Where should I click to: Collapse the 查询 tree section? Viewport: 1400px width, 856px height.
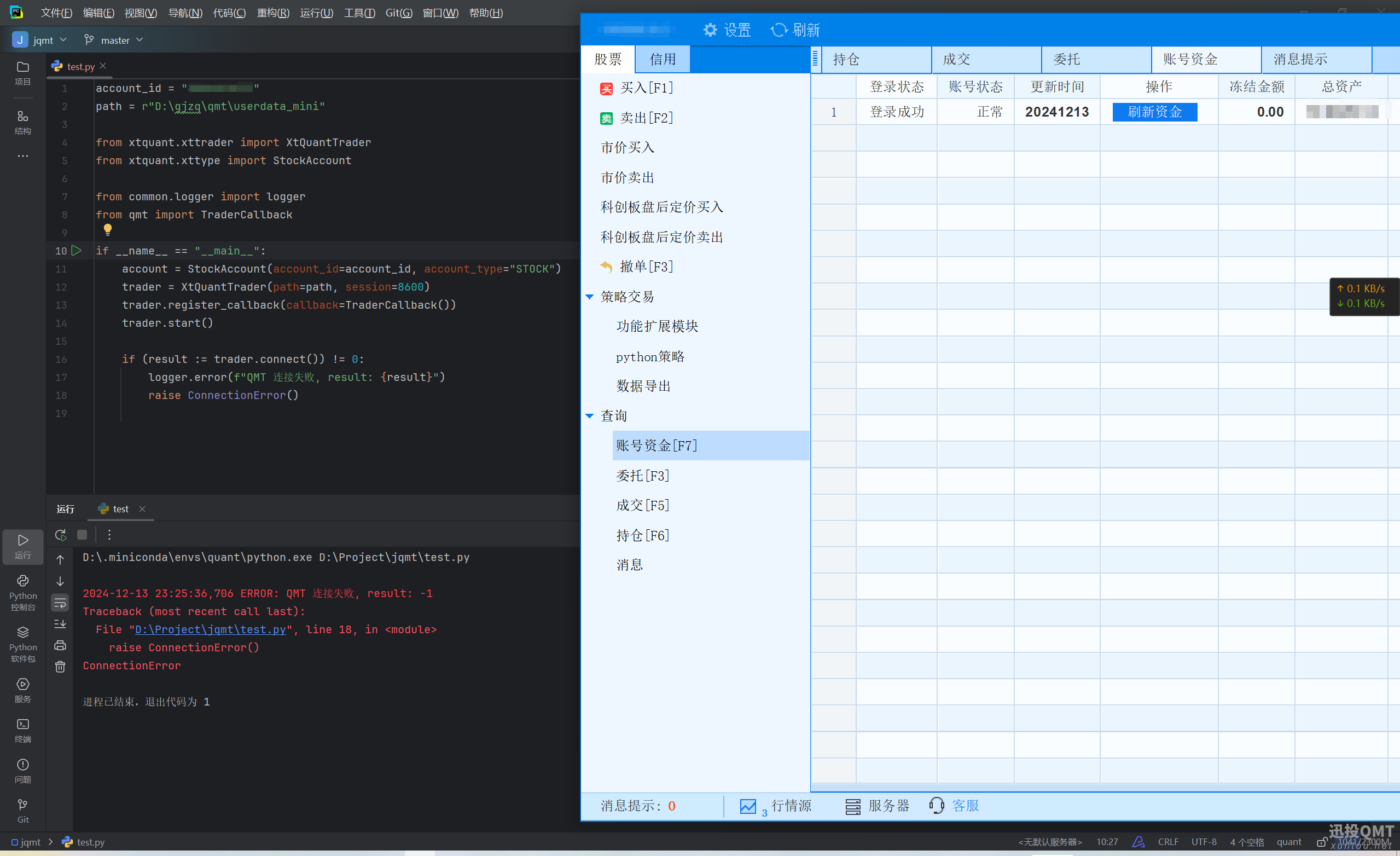click(589, 416)
